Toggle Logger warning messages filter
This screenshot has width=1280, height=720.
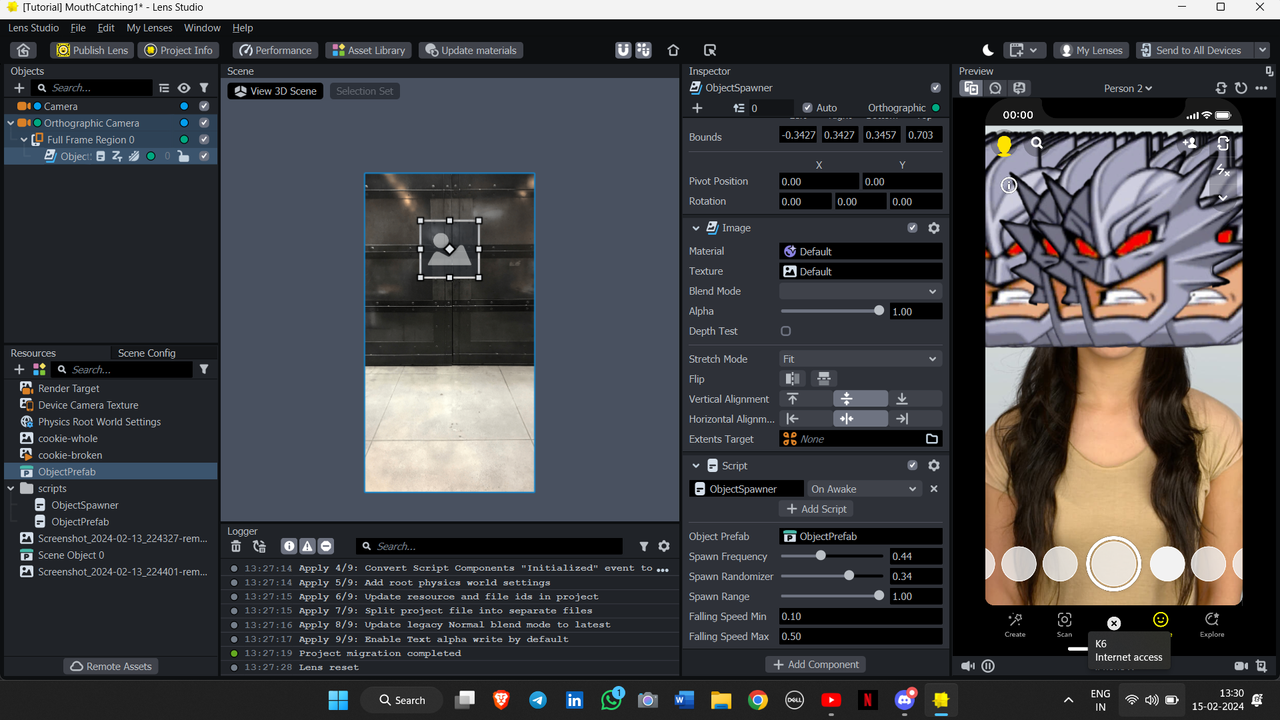[307, 546]
